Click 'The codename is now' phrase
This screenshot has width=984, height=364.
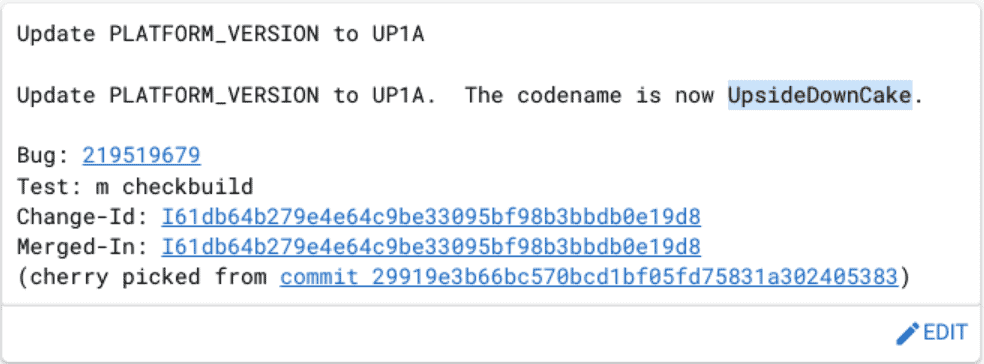click(x=589, y=95)
